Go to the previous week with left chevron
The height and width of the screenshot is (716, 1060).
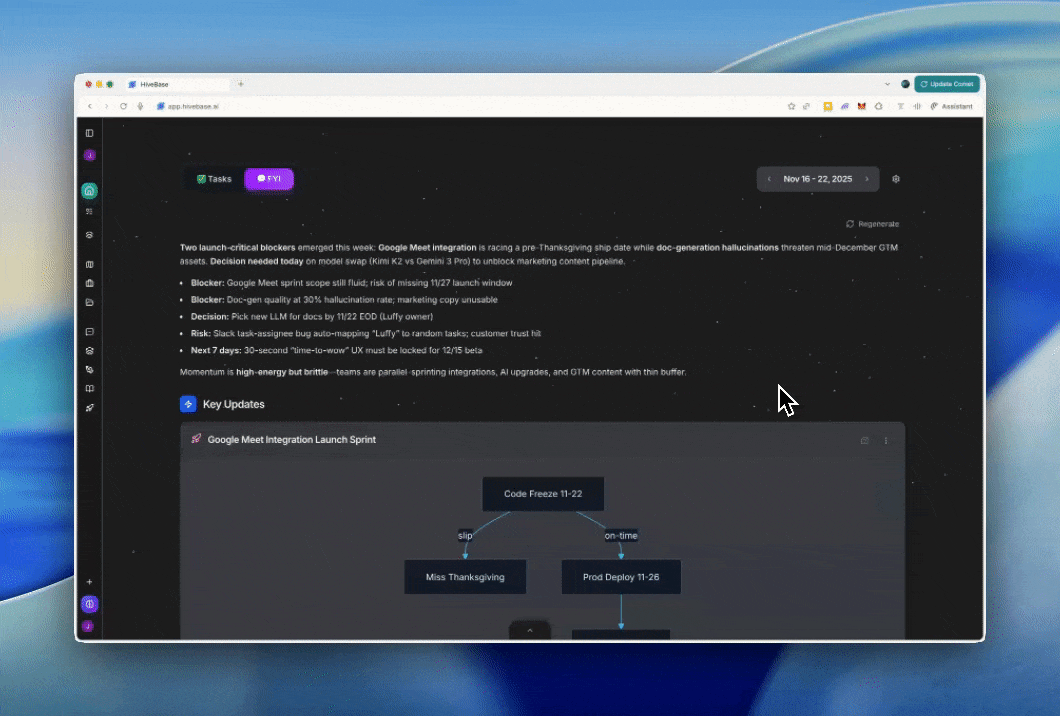point(769,179)
